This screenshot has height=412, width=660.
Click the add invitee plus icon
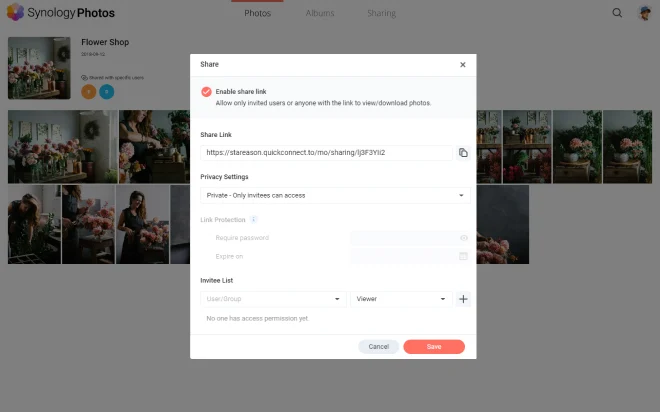click(x=463, y=299)
